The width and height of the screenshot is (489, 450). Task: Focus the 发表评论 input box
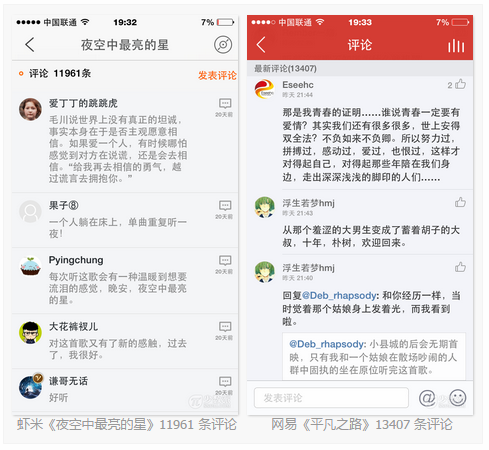(331, 398)
